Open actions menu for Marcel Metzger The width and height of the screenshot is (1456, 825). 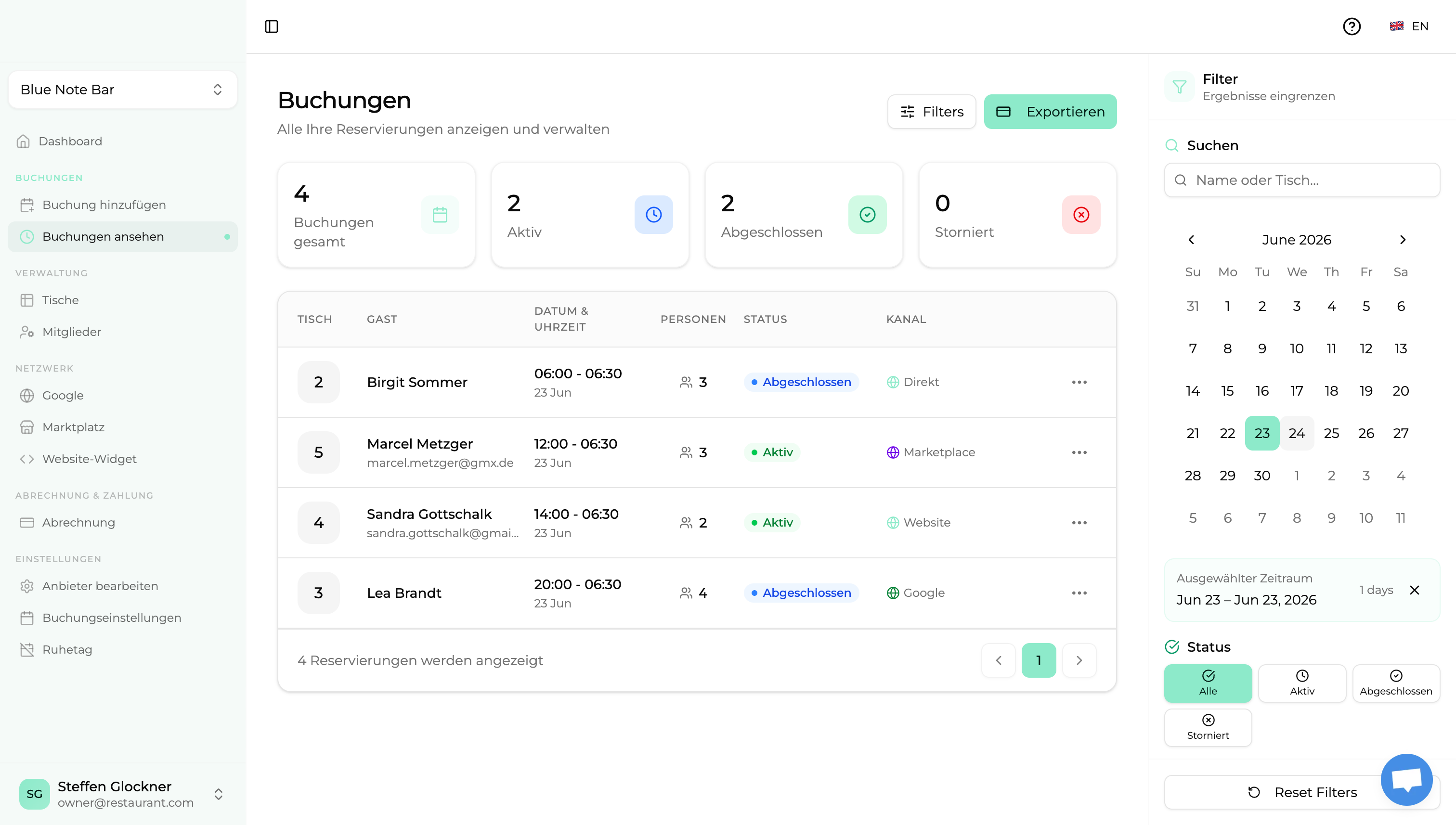(x=1079, y=452)
